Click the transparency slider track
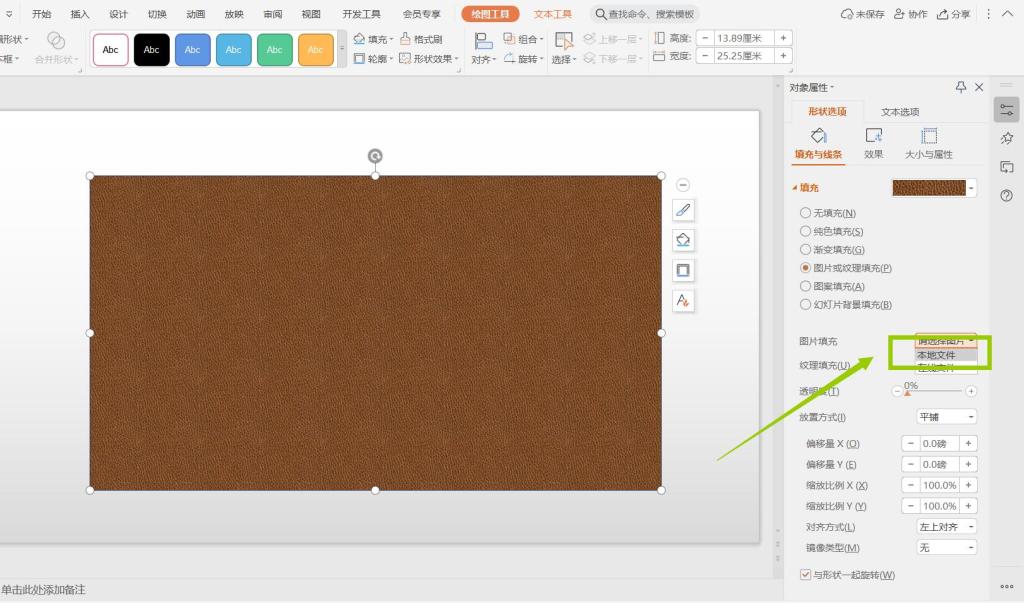1024x603 pixels. tap(934, 391)
